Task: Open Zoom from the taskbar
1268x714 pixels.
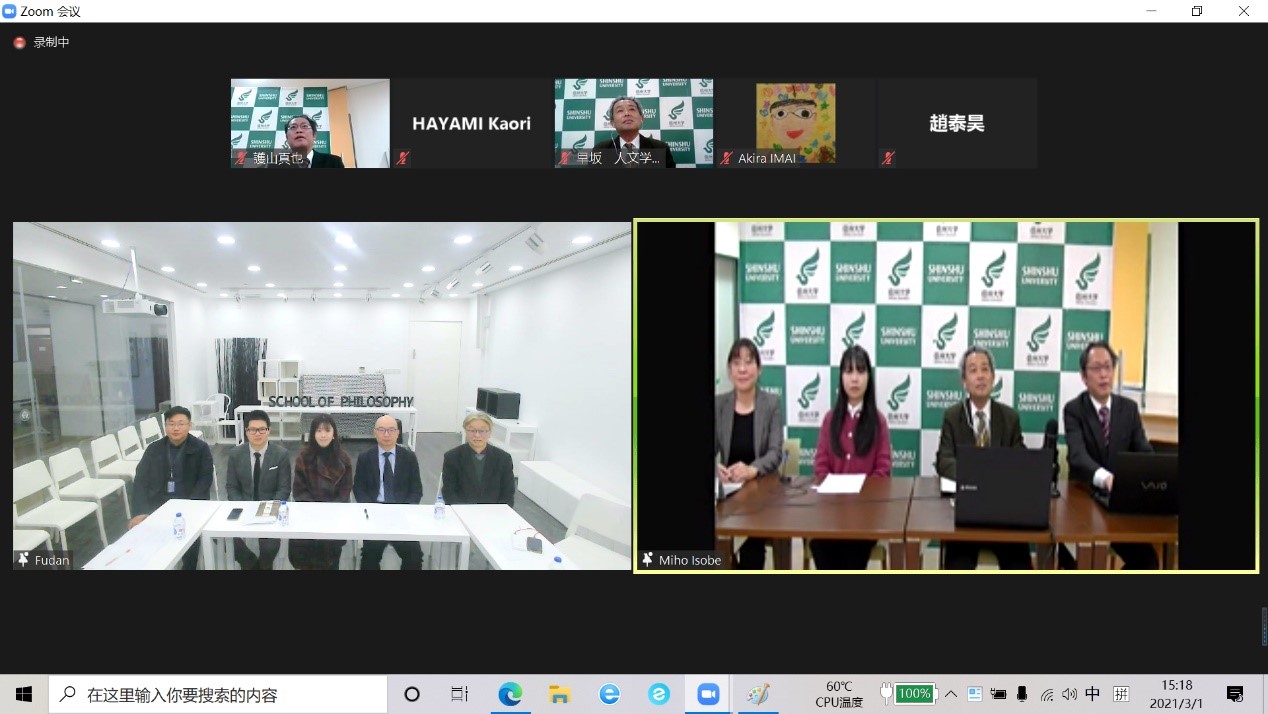Action: click(708, 694)
